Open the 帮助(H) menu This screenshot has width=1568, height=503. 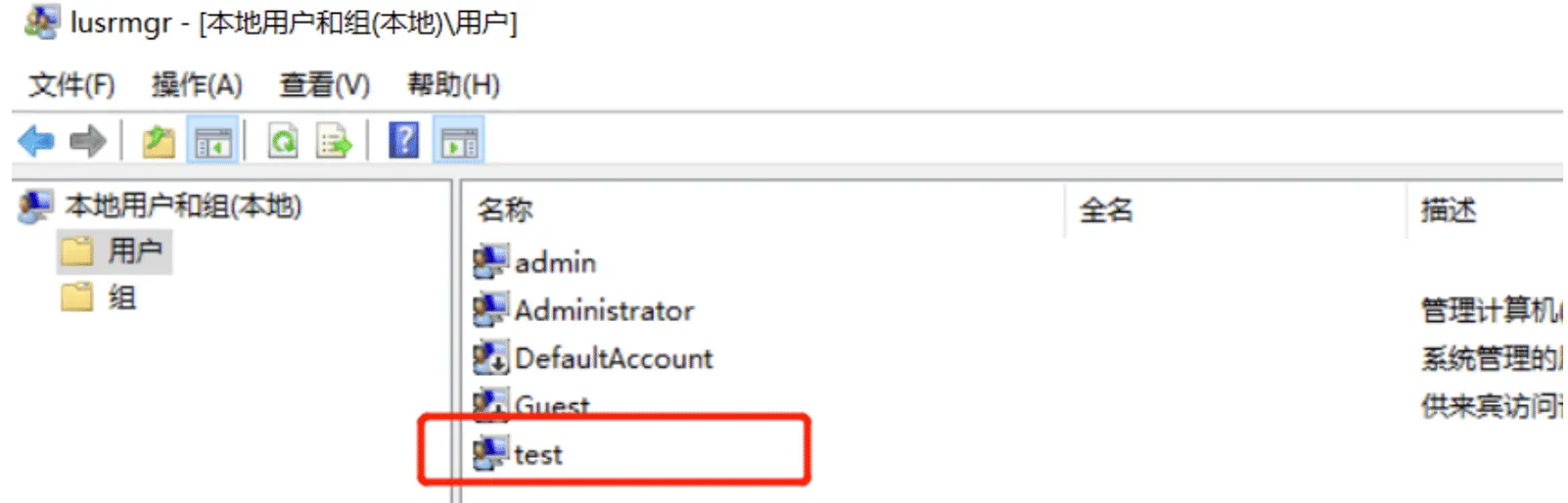click(453, 85)
